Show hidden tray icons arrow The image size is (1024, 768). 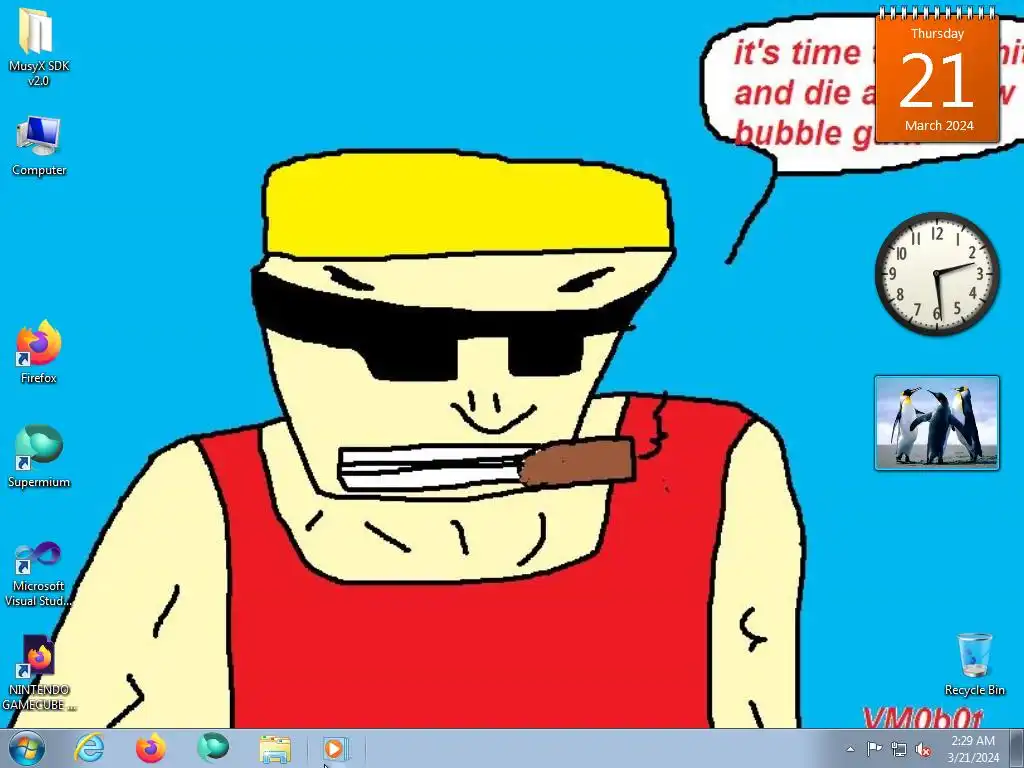click(x=850, y=749)
